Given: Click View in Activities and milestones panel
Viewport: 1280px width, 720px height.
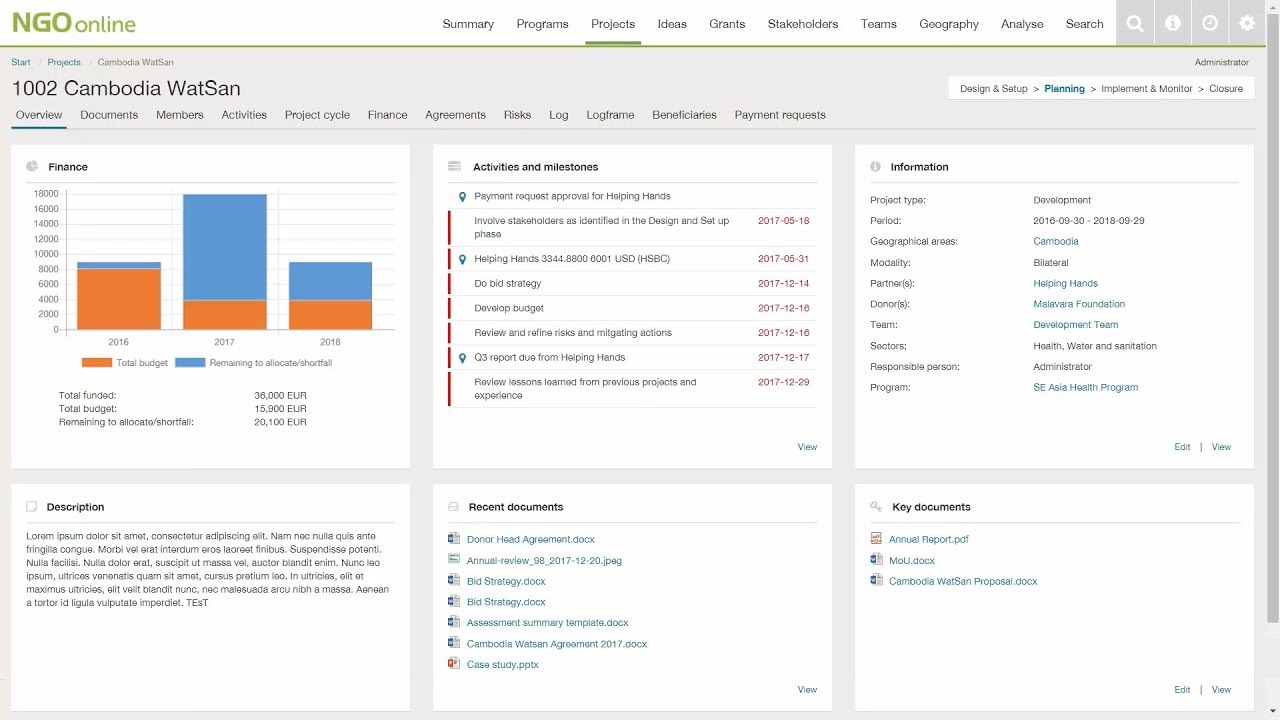Looking at the screenshot, I should pos(807,447).
